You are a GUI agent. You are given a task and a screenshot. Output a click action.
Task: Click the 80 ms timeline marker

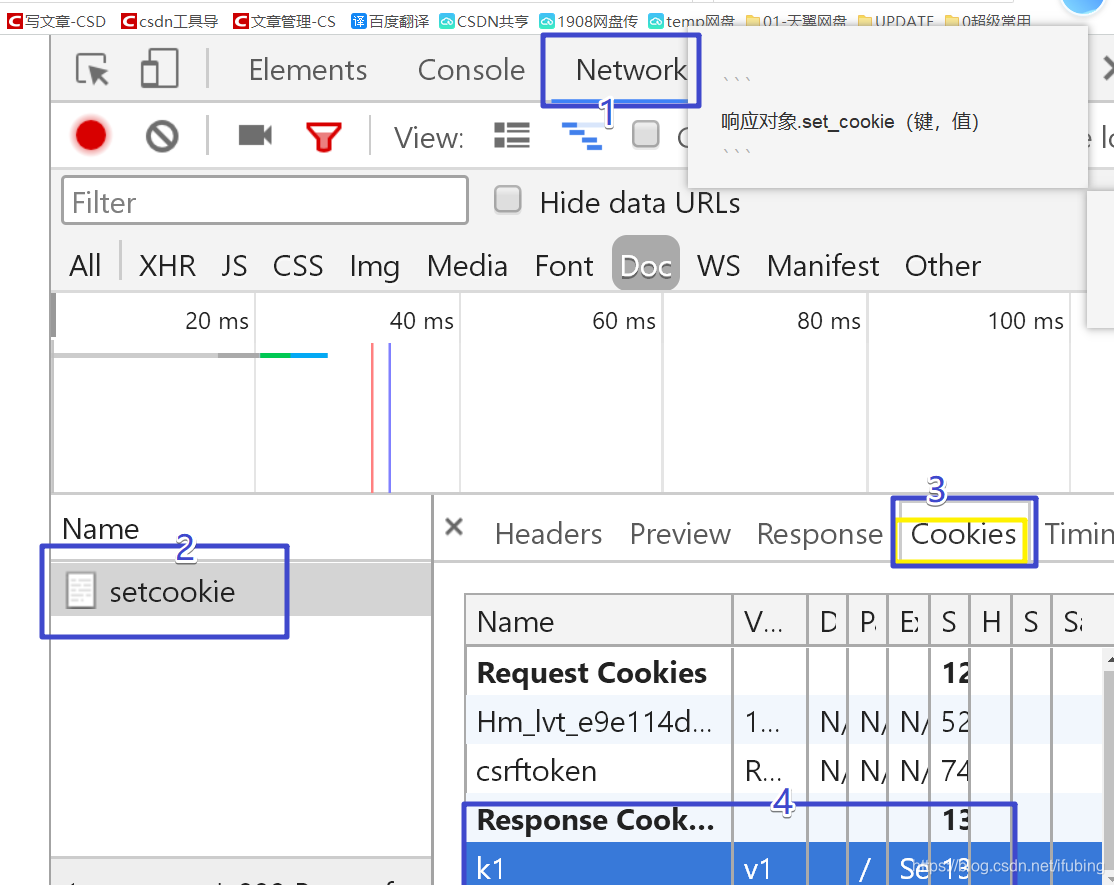click(828, 321)
